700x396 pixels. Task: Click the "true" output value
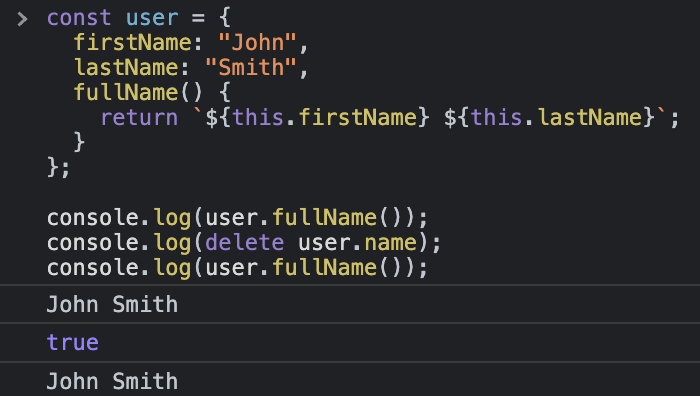(73, 343)
